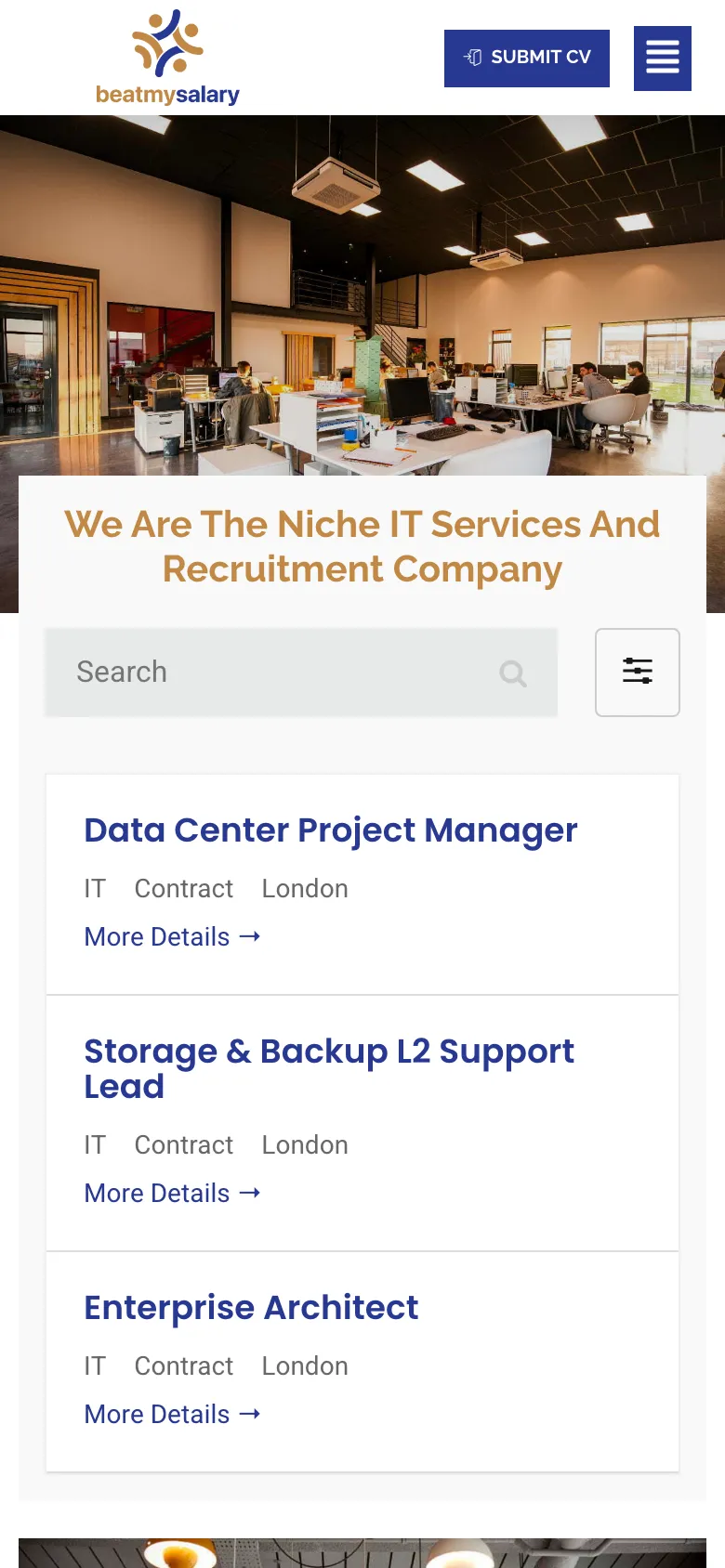725x1568 pixels.
Task: Click the Contract tag under Data Center Project Manager
Action: [x=184, y=889]
